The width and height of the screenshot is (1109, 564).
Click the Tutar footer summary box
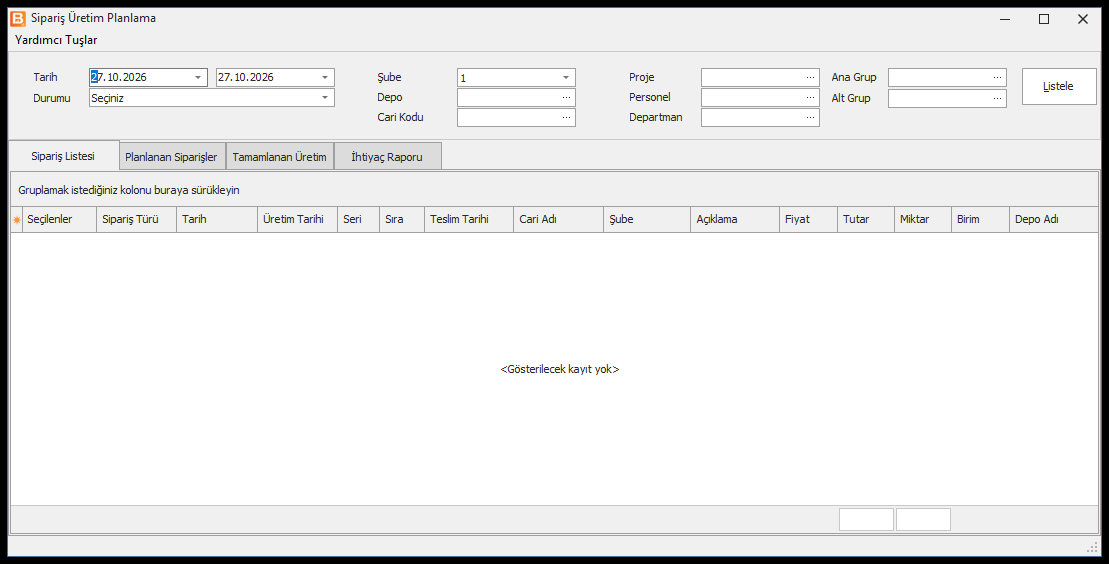(866, 519)
